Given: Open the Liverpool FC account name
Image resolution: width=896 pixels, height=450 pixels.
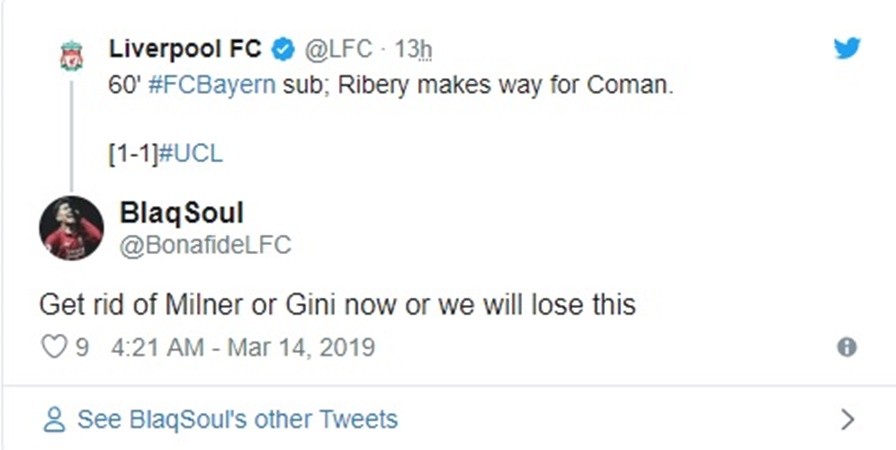Looking at the screenshot, I should [185, 49].
